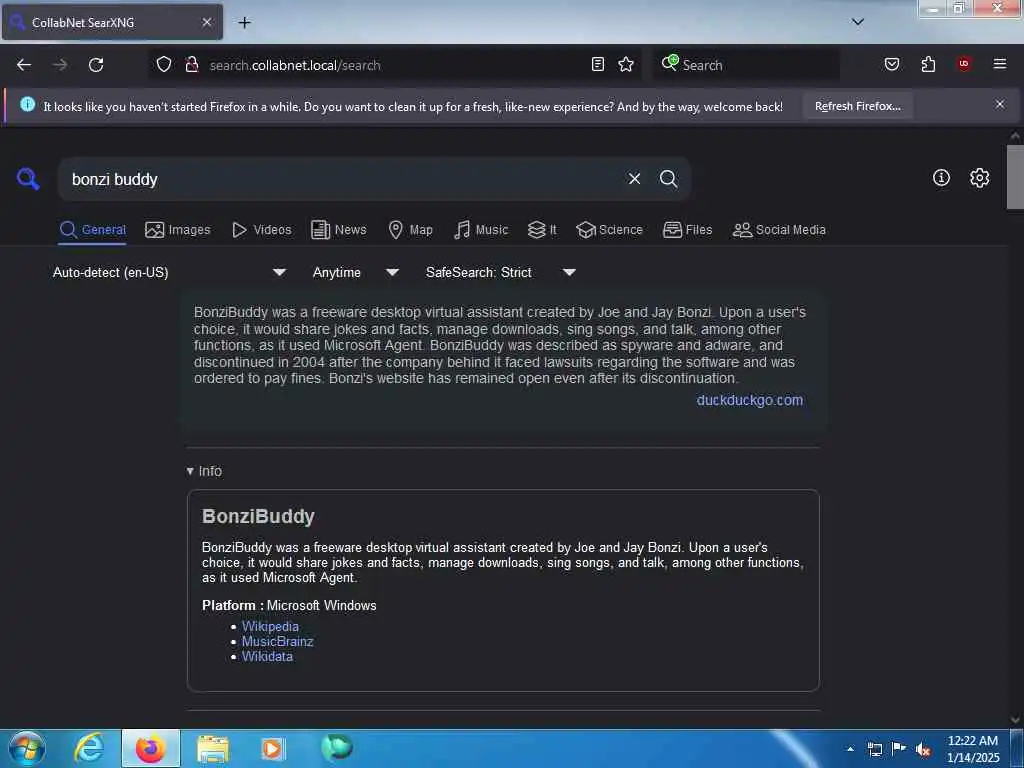The height and width of the screenshot is (768, 1024).
Task: Clear the bonzi buddy search query
Action: point(634,179)
